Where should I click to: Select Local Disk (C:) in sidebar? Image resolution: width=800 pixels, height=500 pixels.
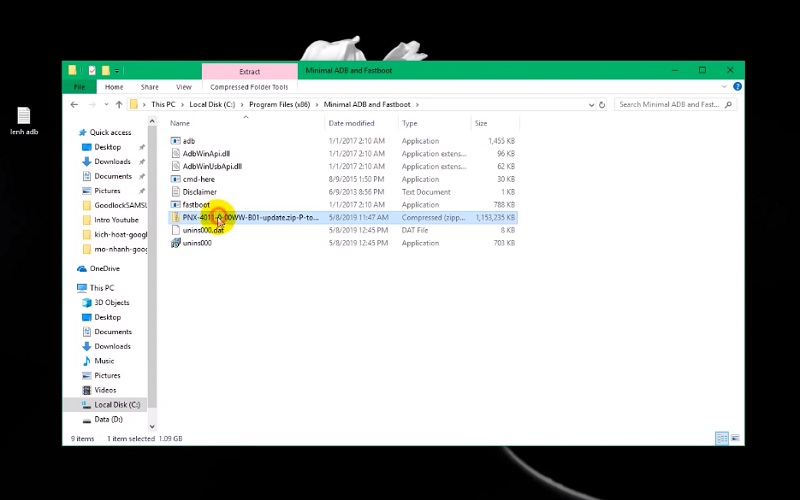(117, 405)
